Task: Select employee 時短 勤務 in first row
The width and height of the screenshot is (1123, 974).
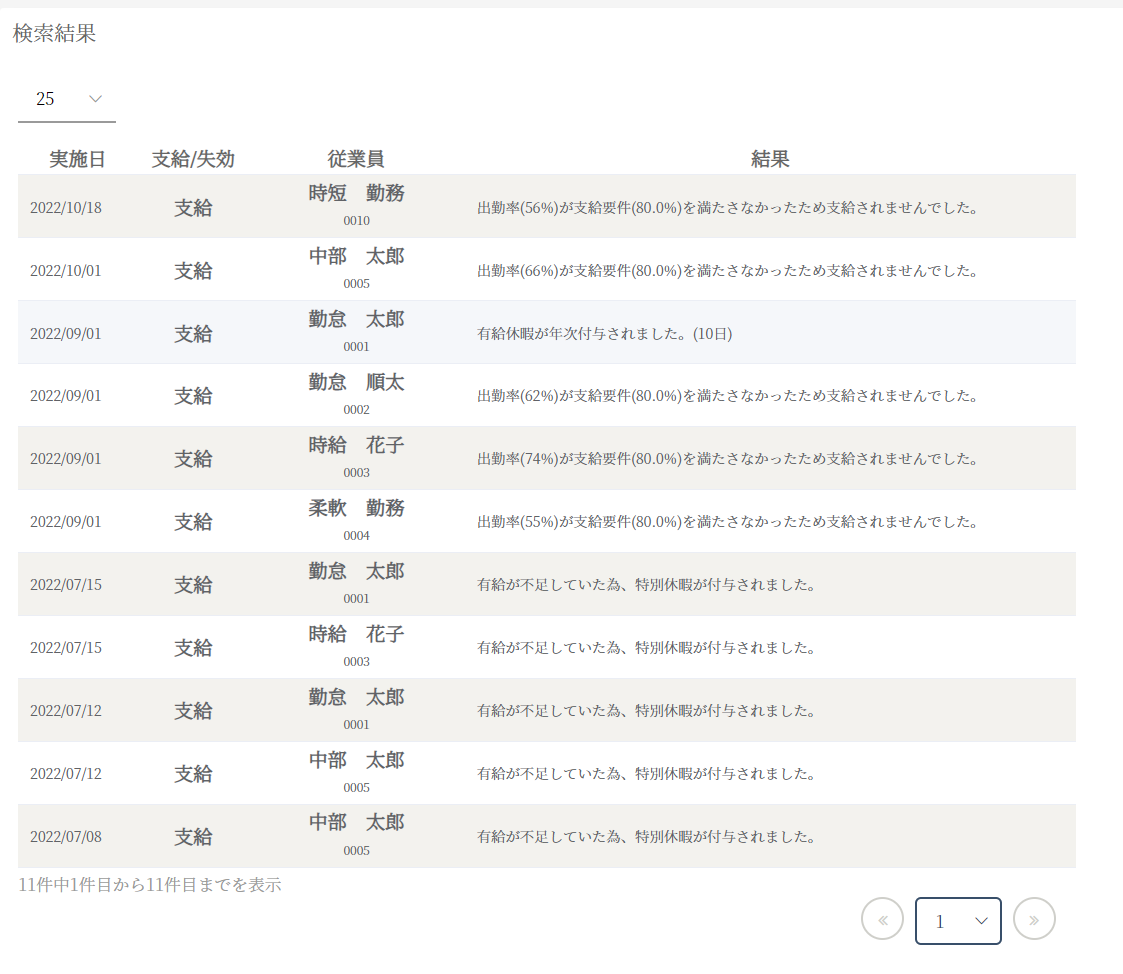Action: coord(356,194)
